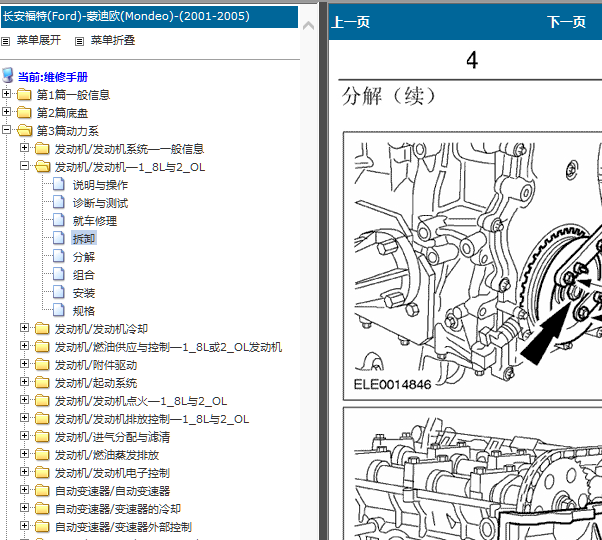Click the list icon beside 菜单折叠

tap(79, 41)
